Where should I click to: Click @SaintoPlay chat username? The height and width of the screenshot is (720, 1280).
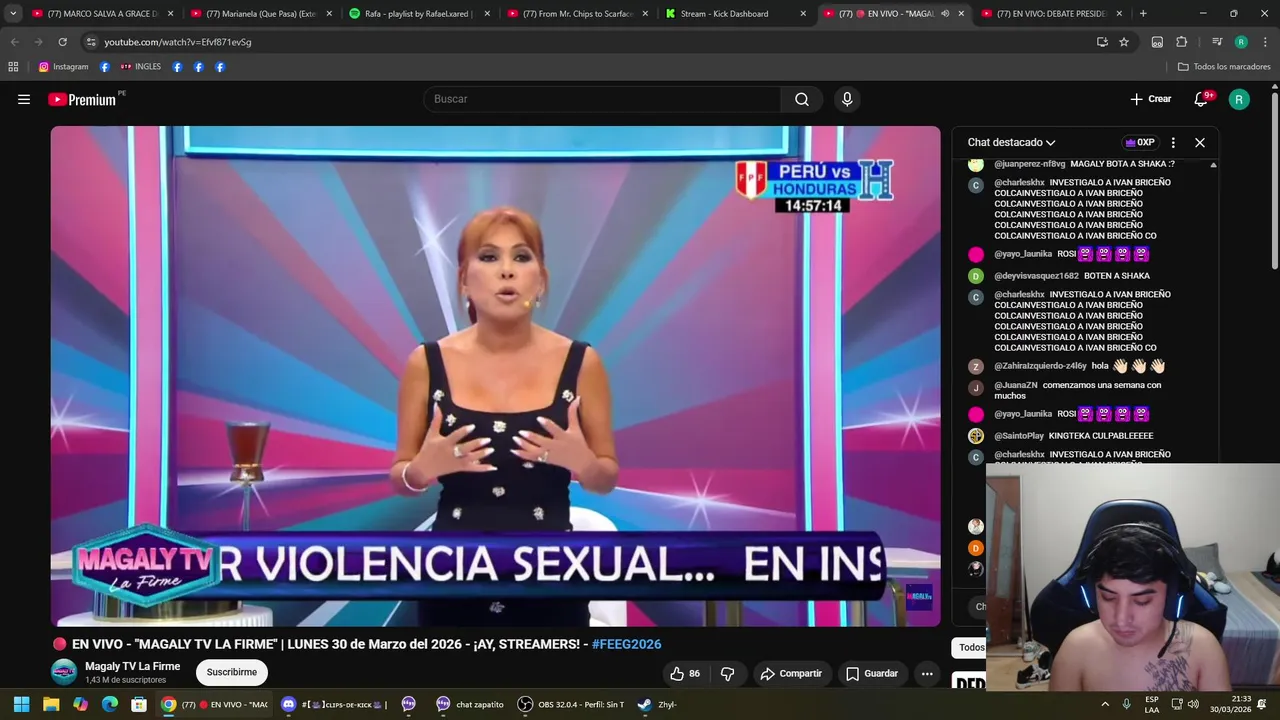click(1019, 436)
